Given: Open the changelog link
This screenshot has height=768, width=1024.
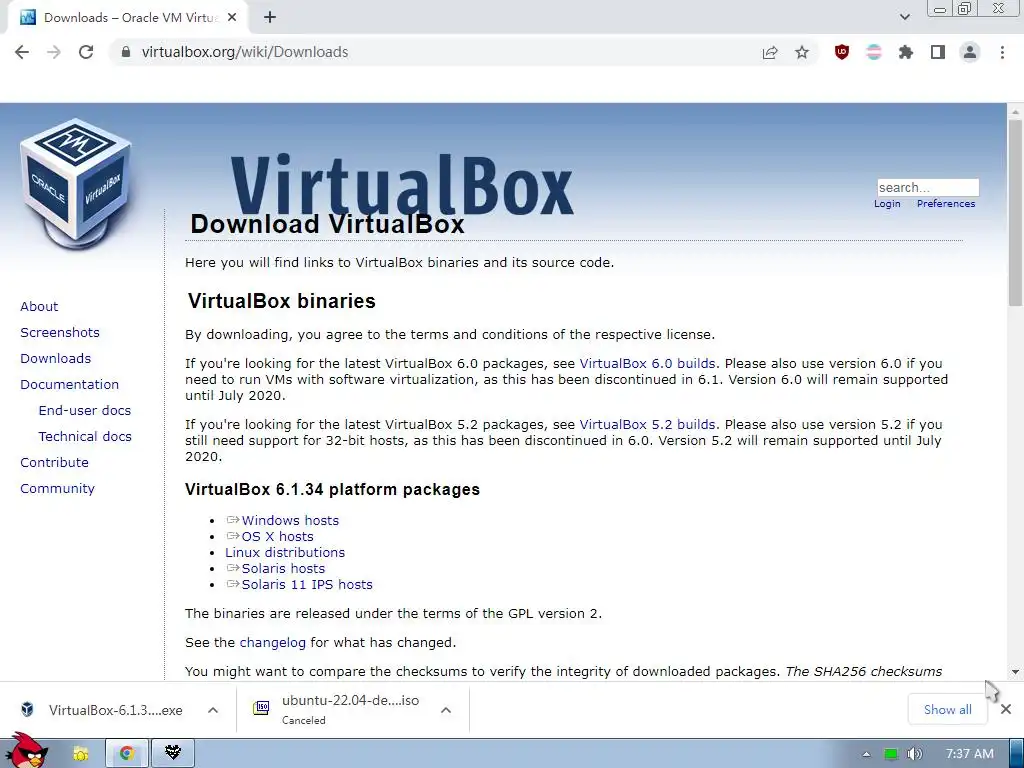Looking at the screenshot, I should pyautogui.click(x=272, y=643).
